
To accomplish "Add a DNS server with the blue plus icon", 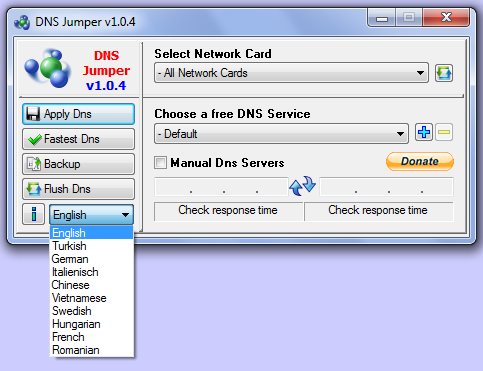I will 424,132.
